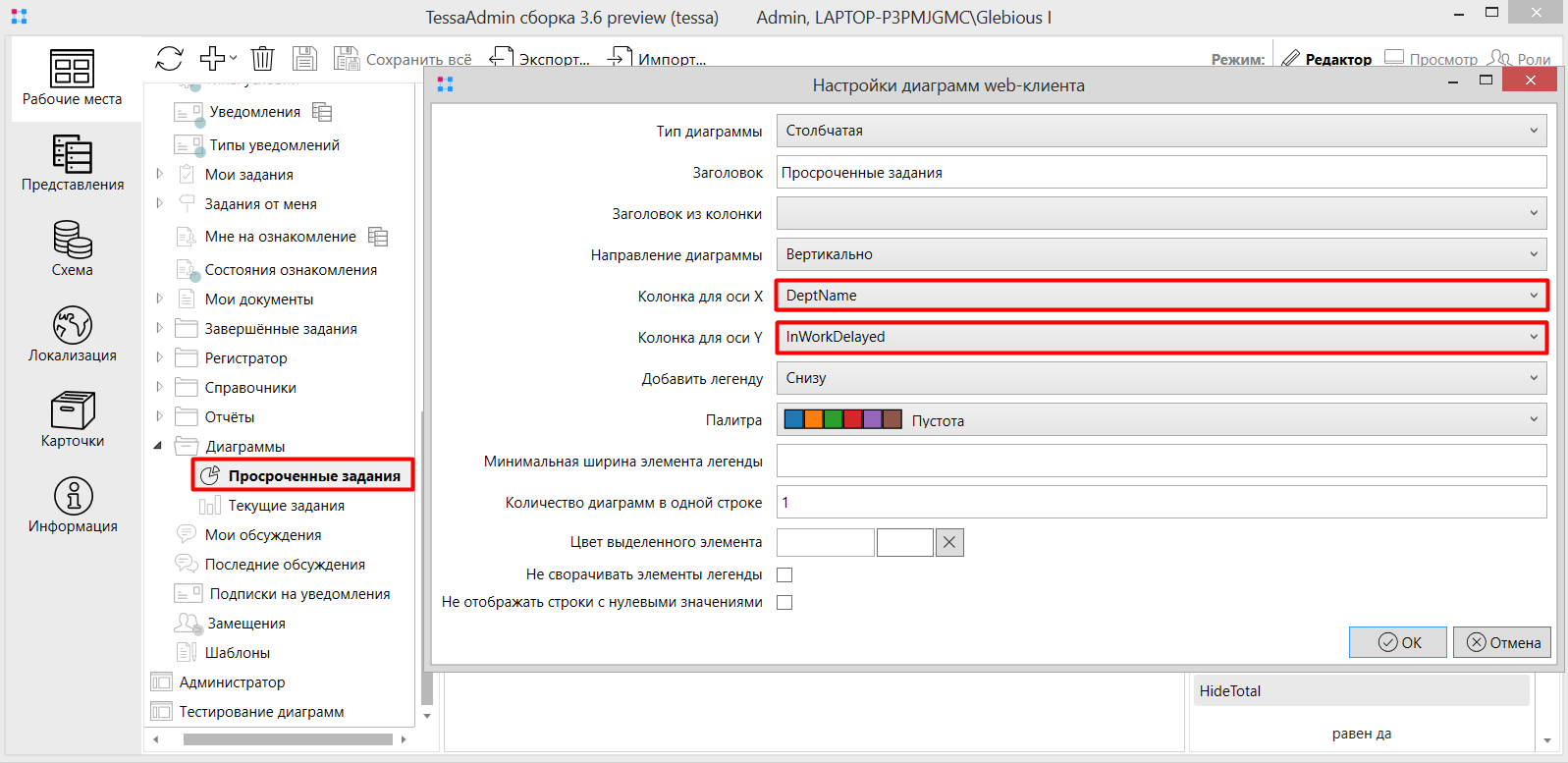The width and height of the screenshot is (1568, 763).
Task: Collapse the Диаграммы tree folder
Action: pos(158,446)
